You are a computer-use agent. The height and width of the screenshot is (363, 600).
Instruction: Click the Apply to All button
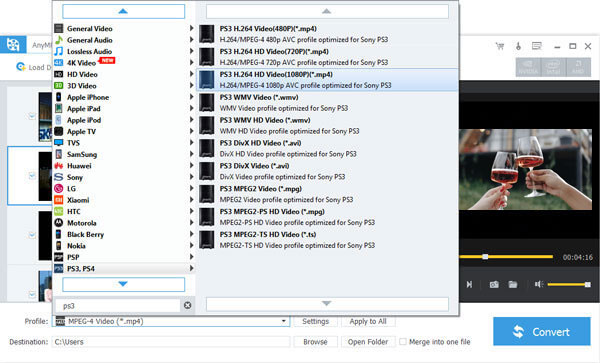[x=368, y=321]
